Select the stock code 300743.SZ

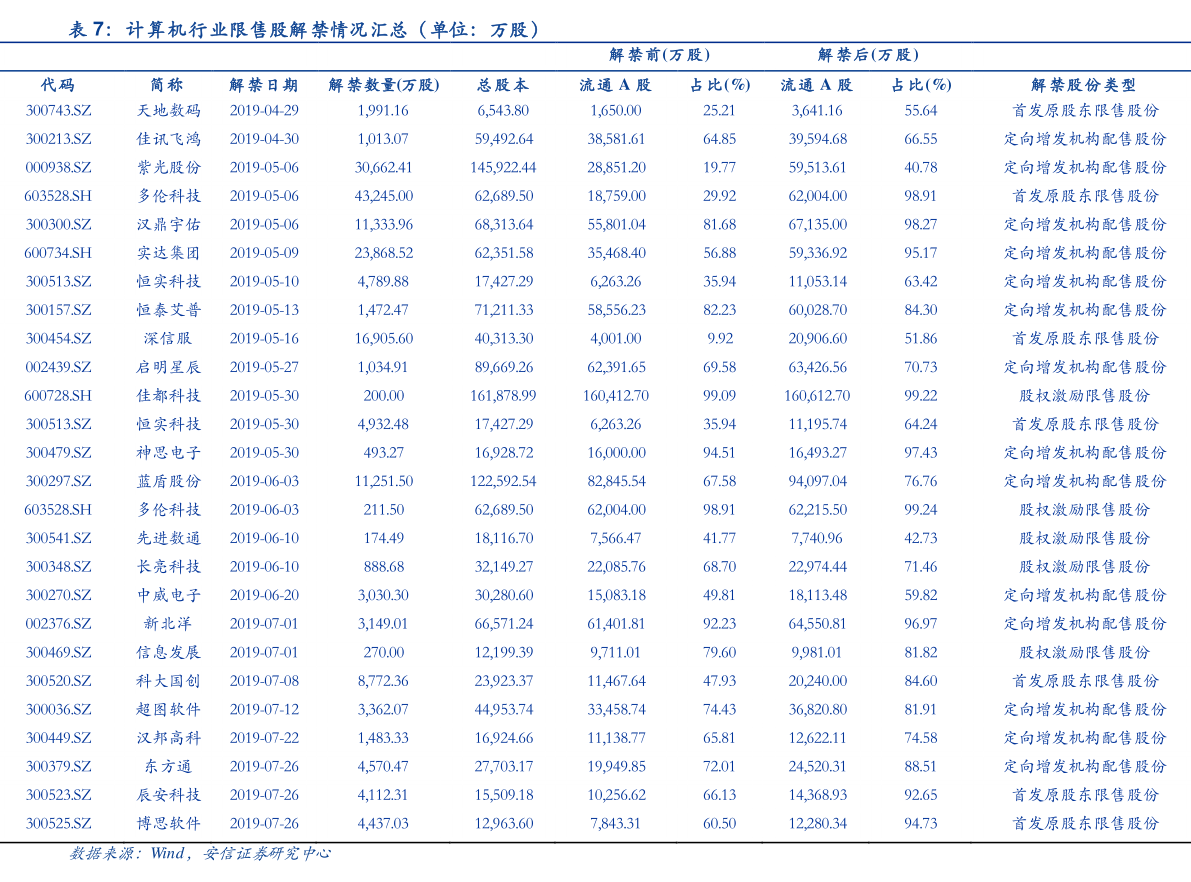[58, 111]
